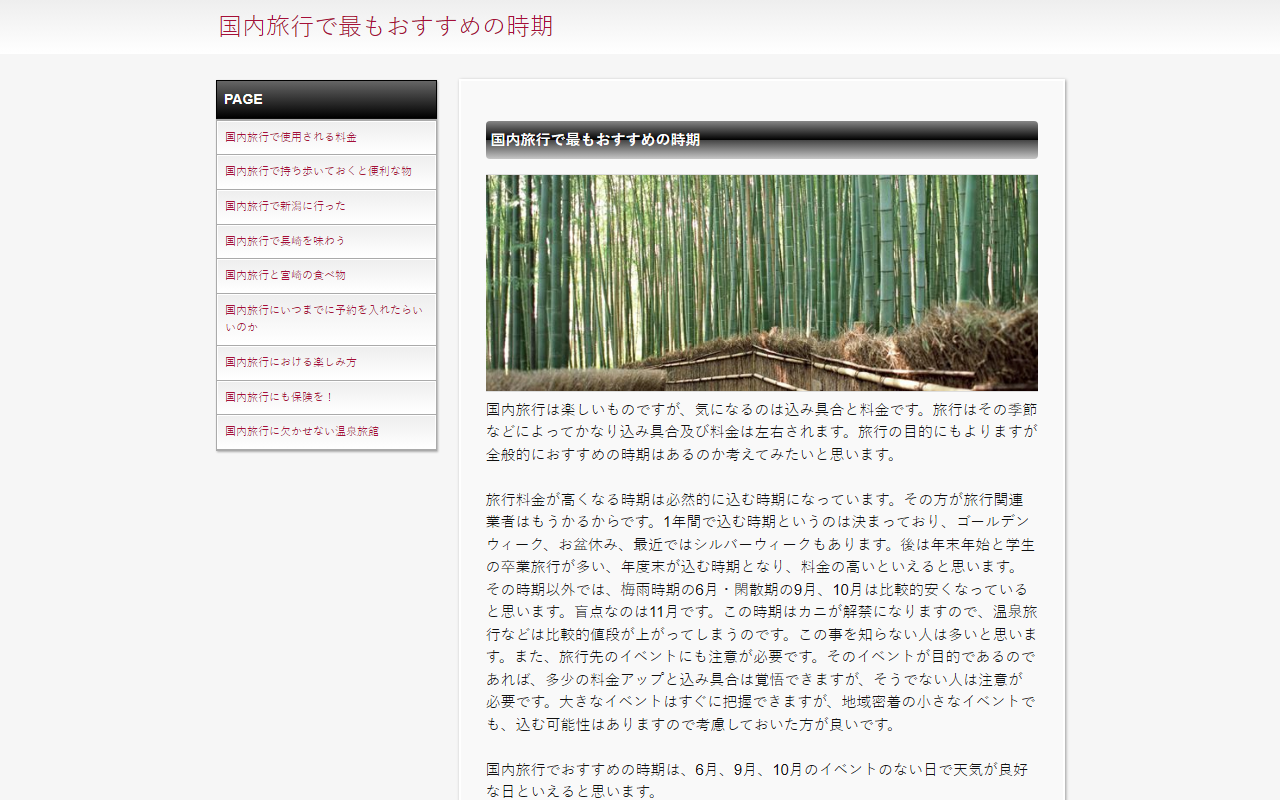The image size is (1280, 800).
Task: Click the sentence mentioning ゴールデンウィーク
Action: [760, 533]
